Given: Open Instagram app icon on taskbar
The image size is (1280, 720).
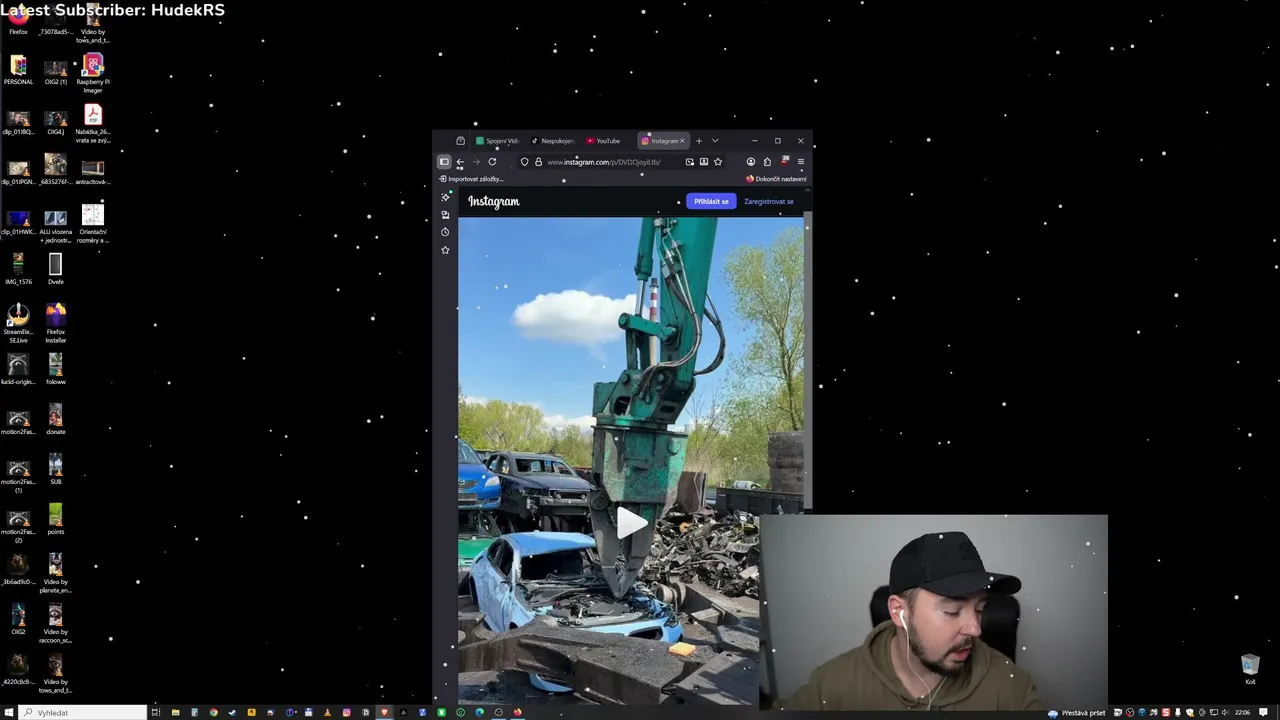Looking at the screenshot, I should pyautogui.click(x=346, y=712).
